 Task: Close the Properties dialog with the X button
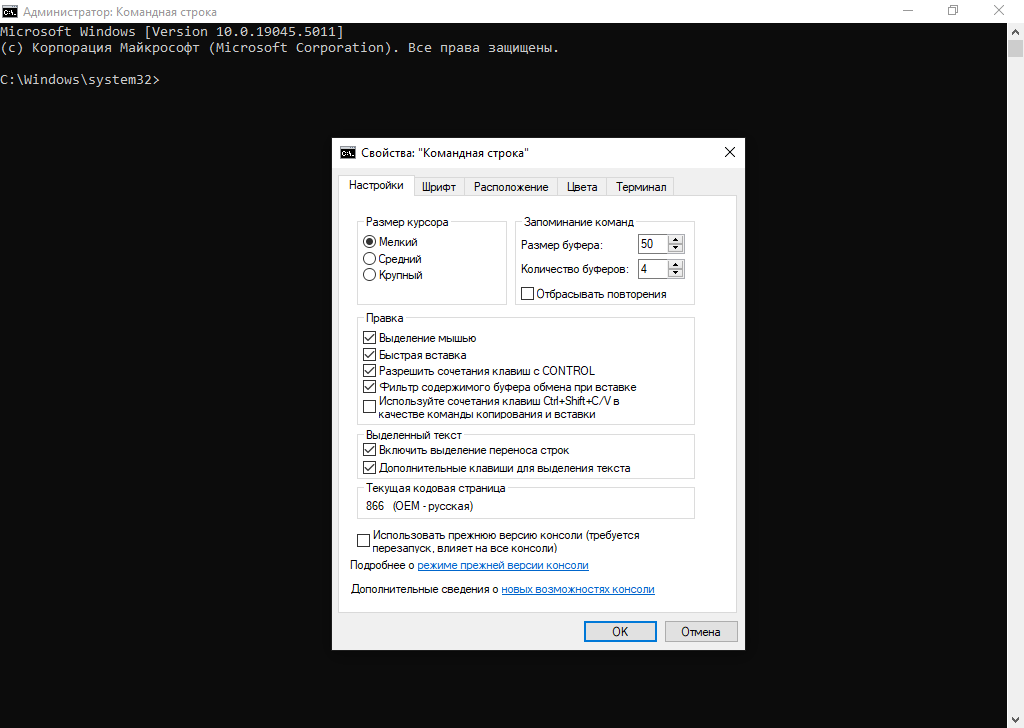click(x=730, y=153)
